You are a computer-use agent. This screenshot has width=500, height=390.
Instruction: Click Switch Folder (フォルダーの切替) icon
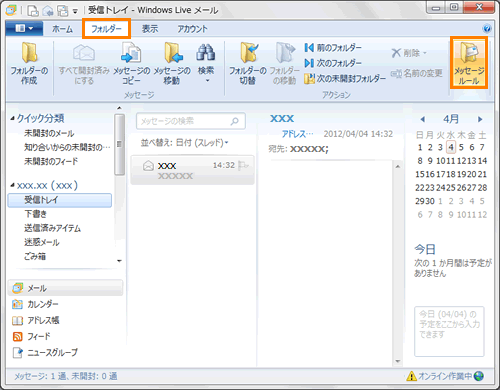pyautogui.click(x=248, y=63)
